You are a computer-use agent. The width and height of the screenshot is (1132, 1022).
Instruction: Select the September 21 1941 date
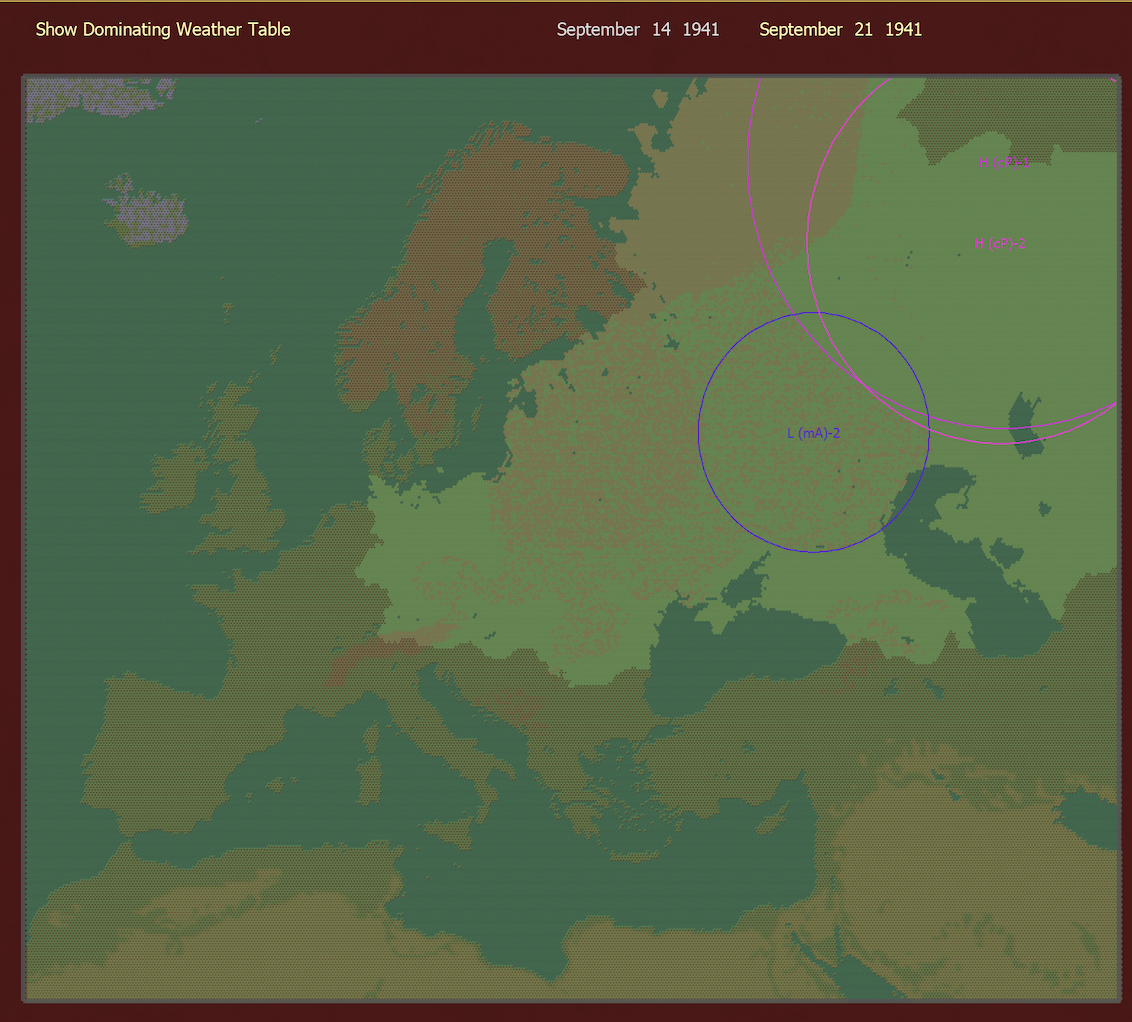840,30
